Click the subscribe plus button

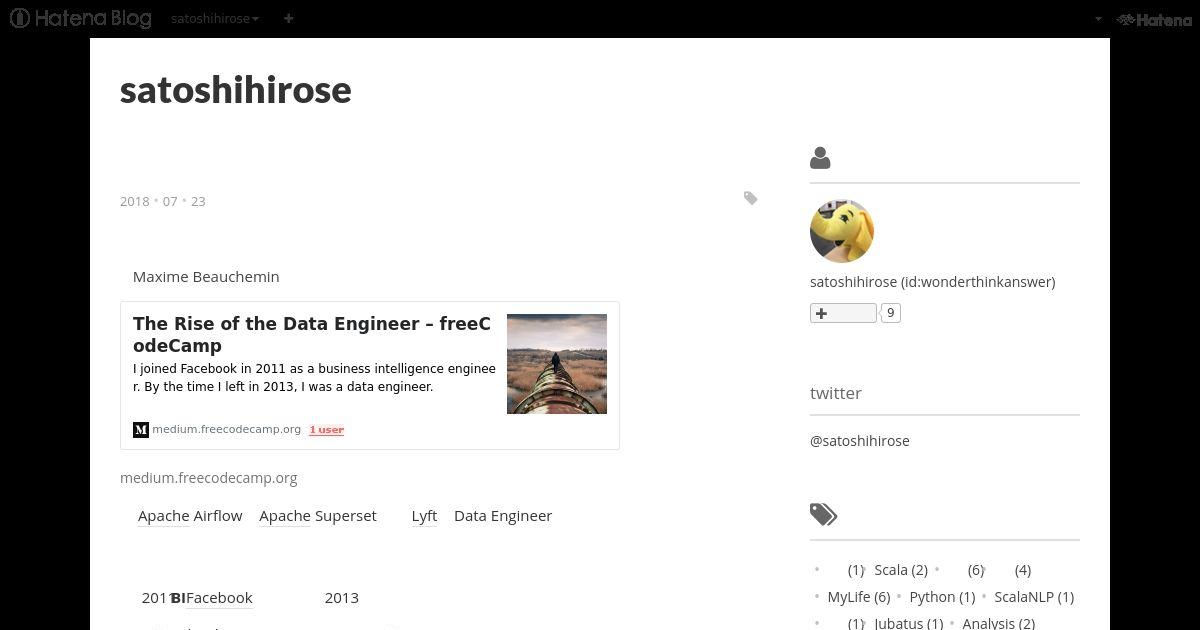(843, 313)
